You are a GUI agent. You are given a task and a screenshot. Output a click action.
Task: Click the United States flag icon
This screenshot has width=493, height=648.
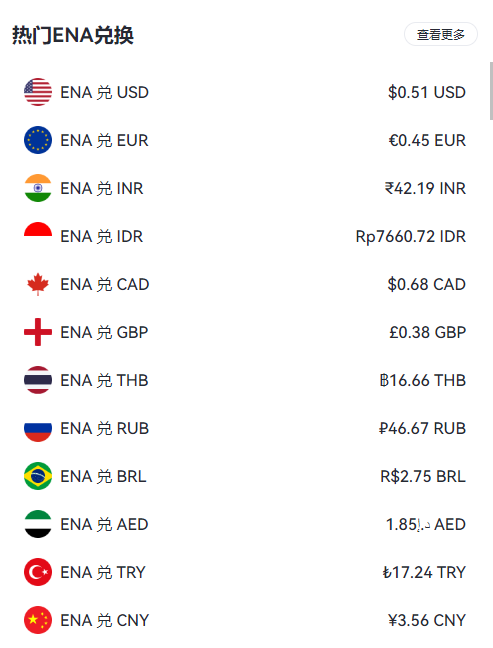click(38, 92)
